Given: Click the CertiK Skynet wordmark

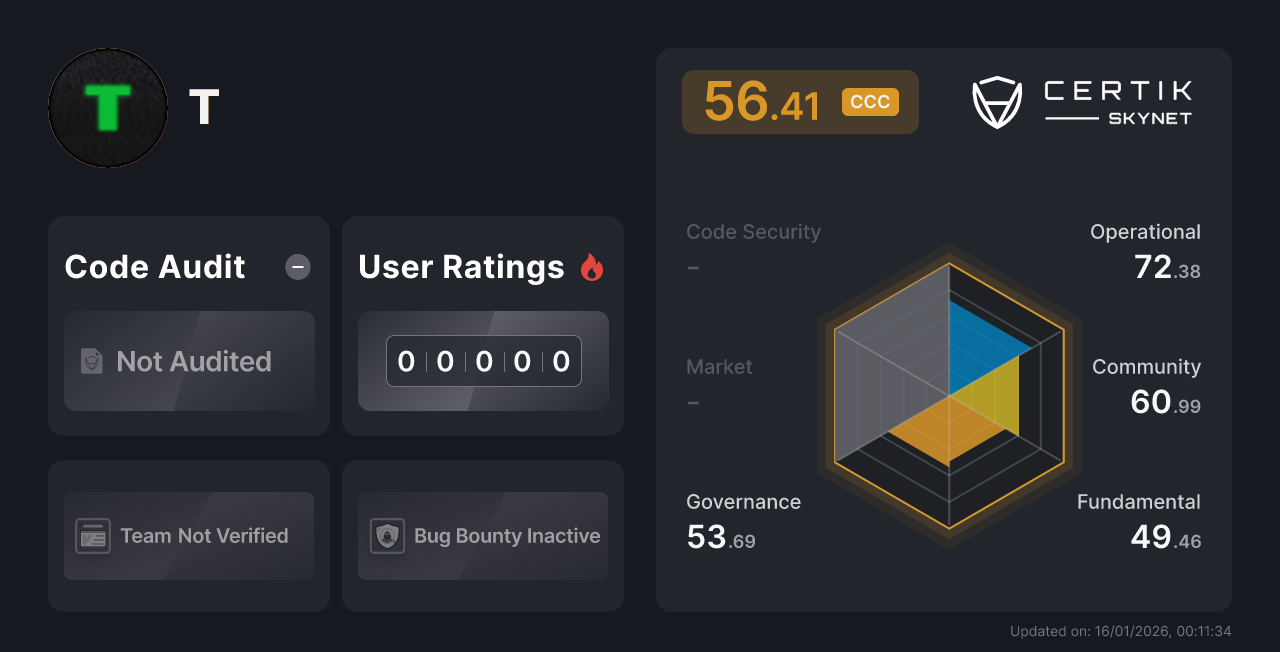Looking at the screenshot, I should click(x=1116, y=101).
